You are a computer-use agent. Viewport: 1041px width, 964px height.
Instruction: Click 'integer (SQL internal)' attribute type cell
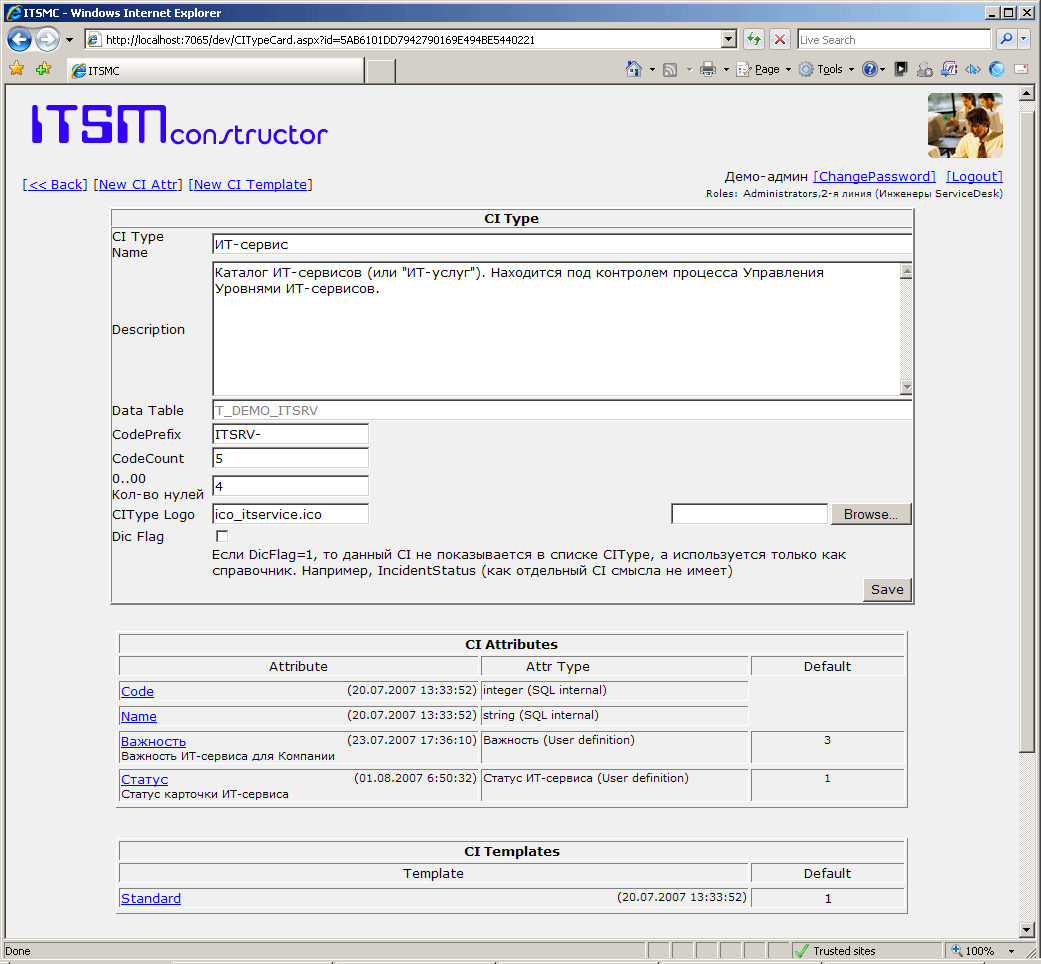tap(615, 690)
